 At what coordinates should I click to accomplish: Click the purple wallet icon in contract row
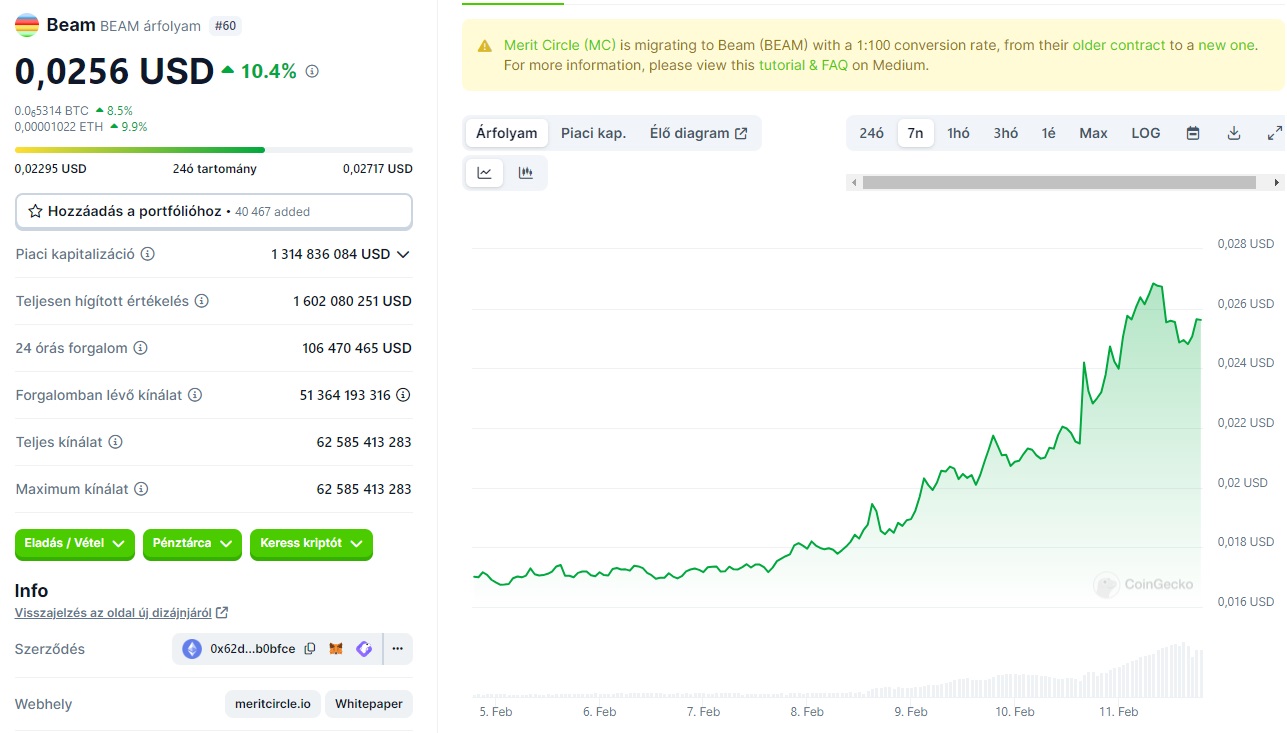(x=364, y=649)
